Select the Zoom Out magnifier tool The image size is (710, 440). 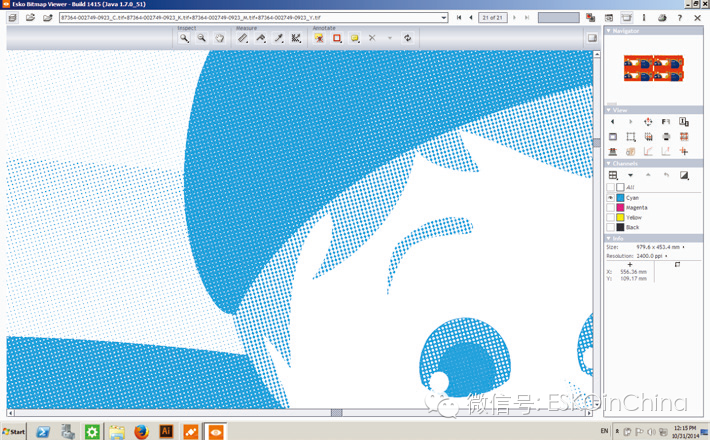[201, 38]
